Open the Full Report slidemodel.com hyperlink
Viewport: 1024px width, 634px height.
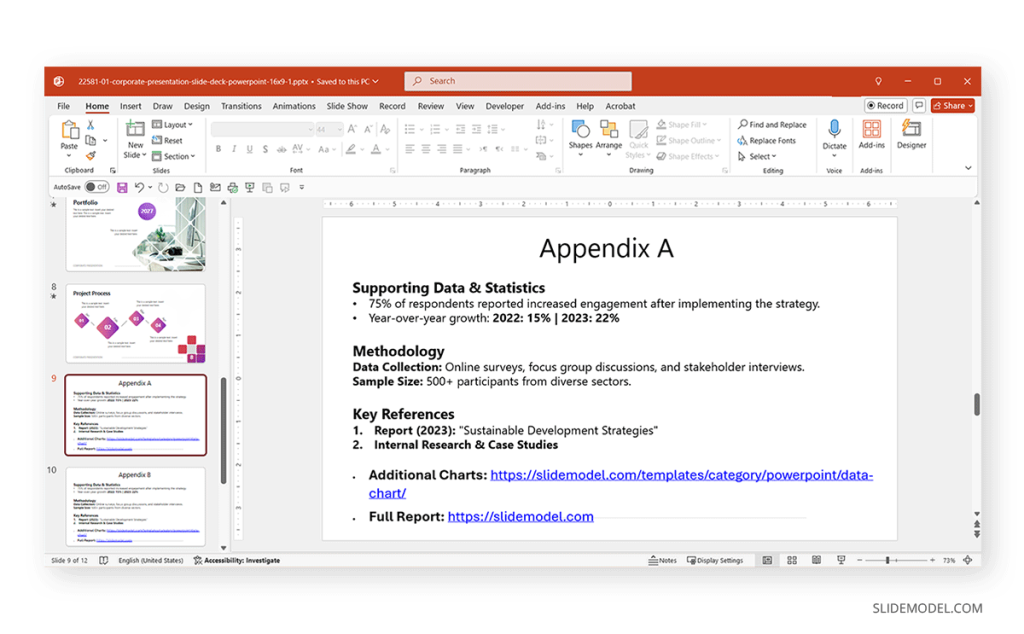click(x=520, y=517)
